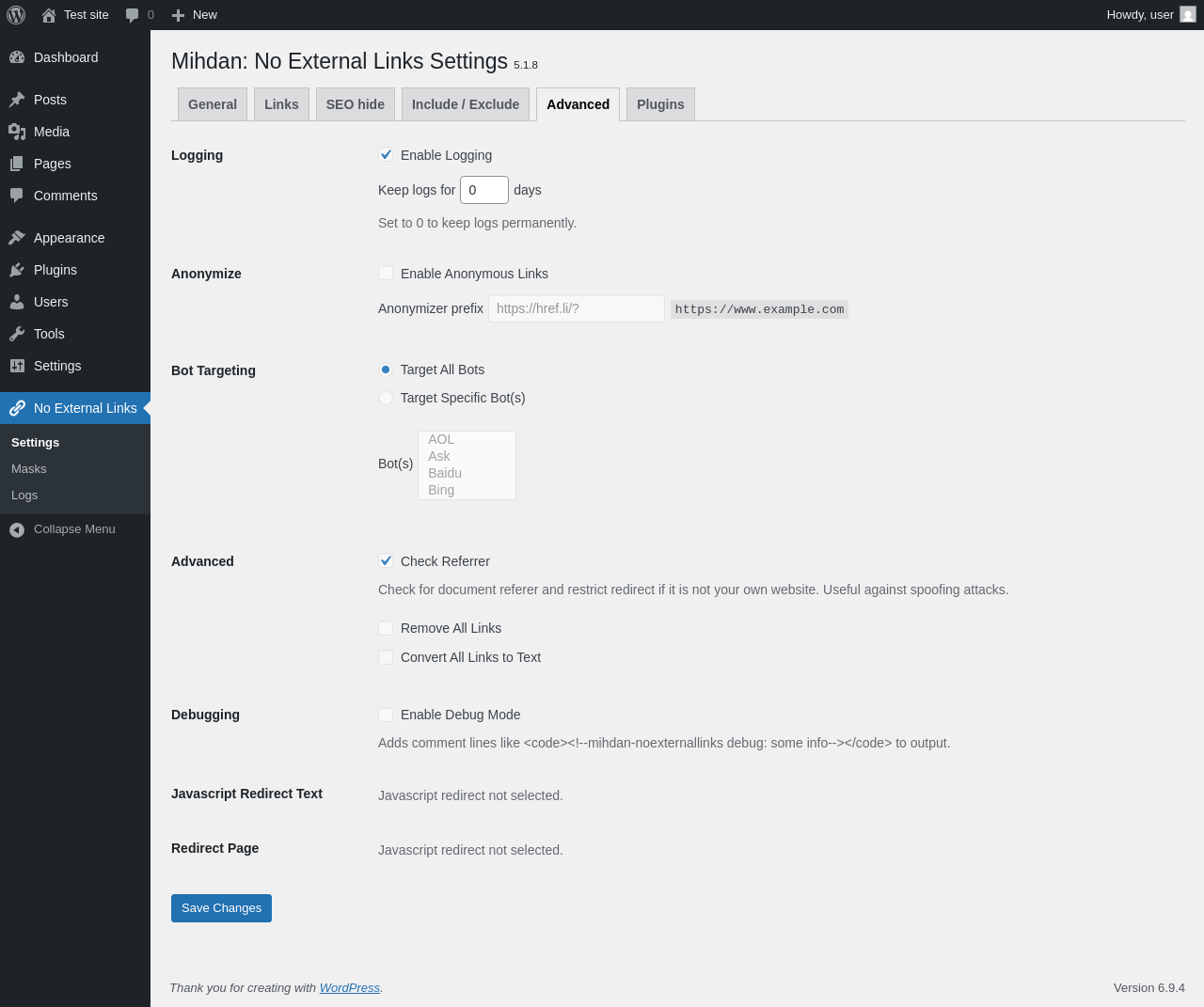Click the 5.1.8 version number in heading
This screenshot has width=1204, height=1007.
[526, 65]
